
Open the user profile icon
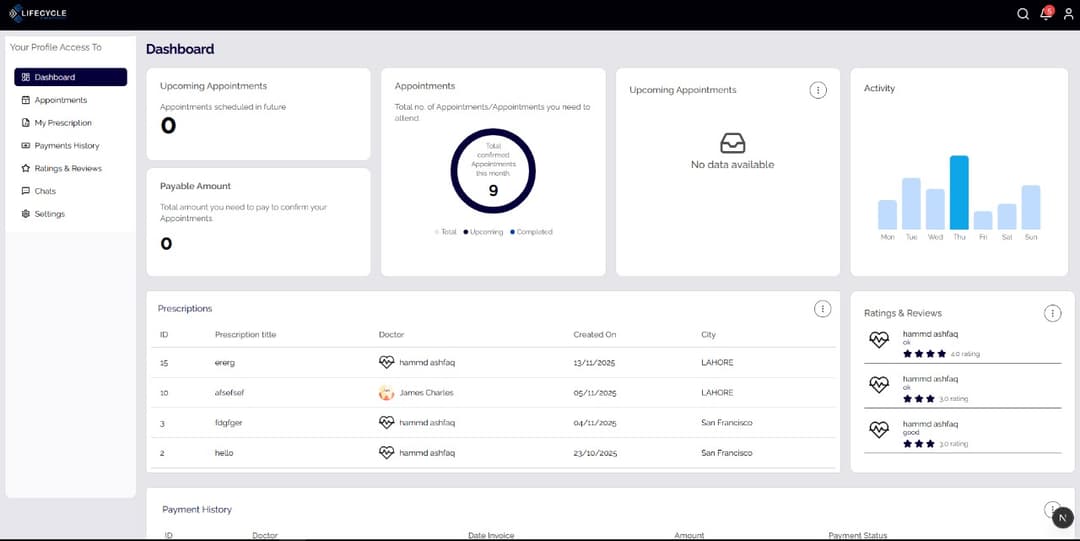pos(1068,14)
